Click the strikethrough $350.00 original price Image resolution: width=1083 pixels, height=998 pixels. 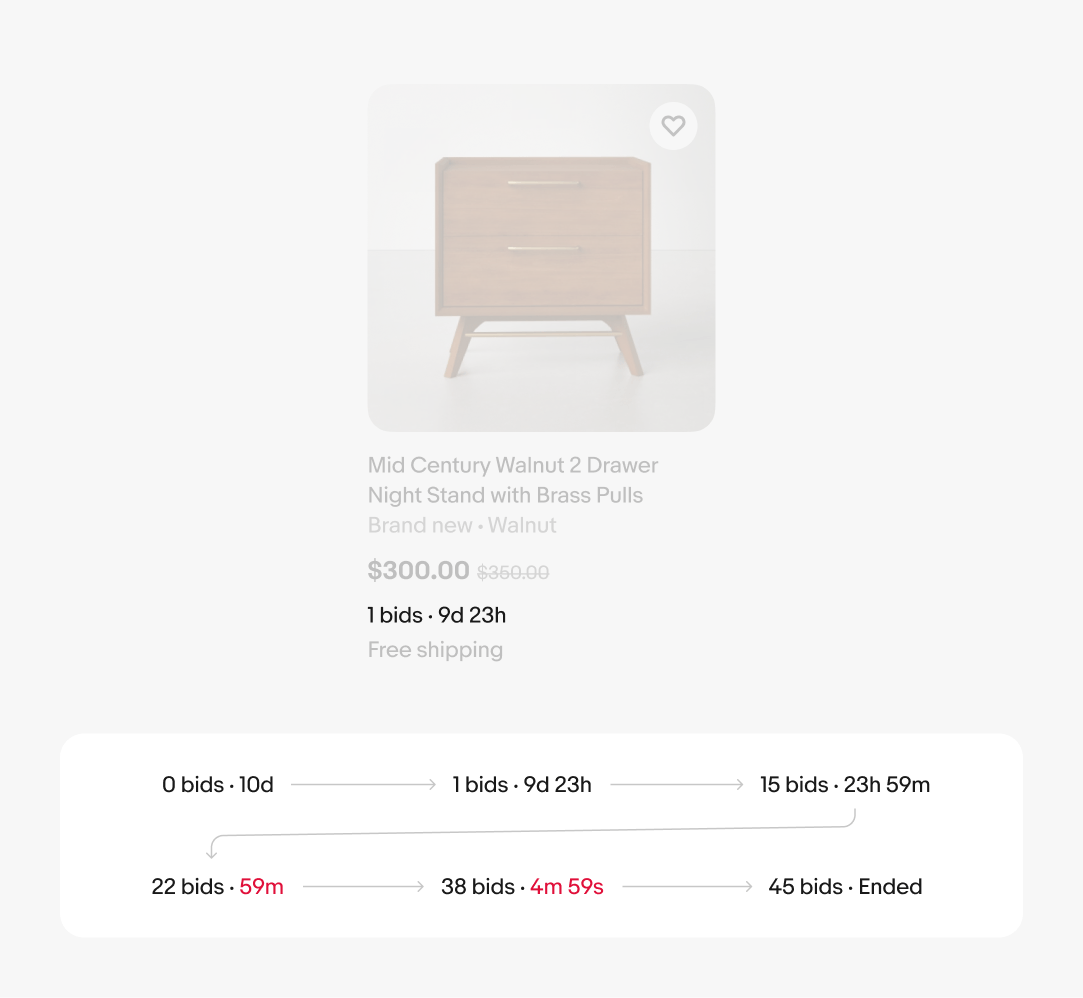[x=513, y=573]
